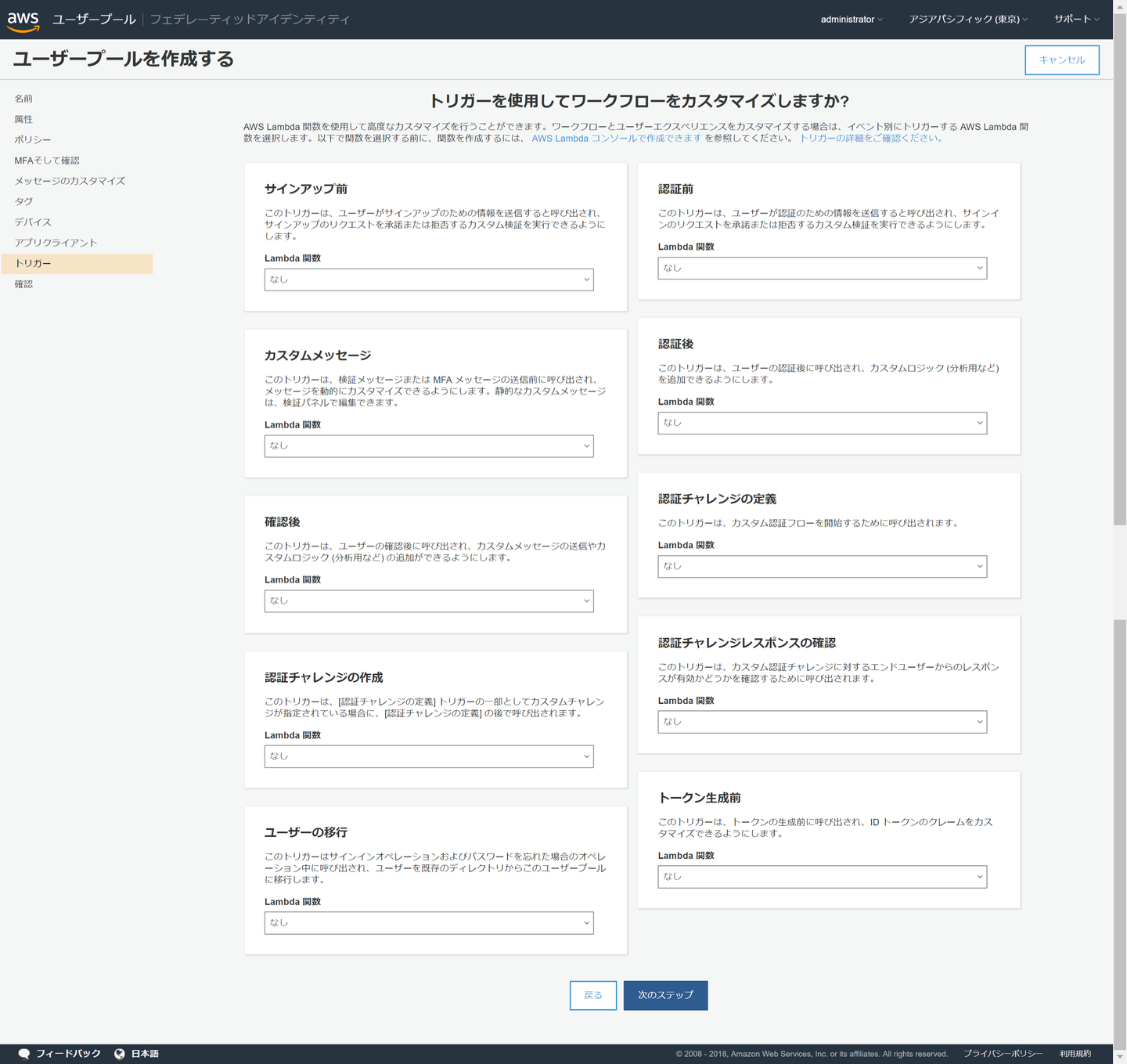Open the administrator account menu

851,20
